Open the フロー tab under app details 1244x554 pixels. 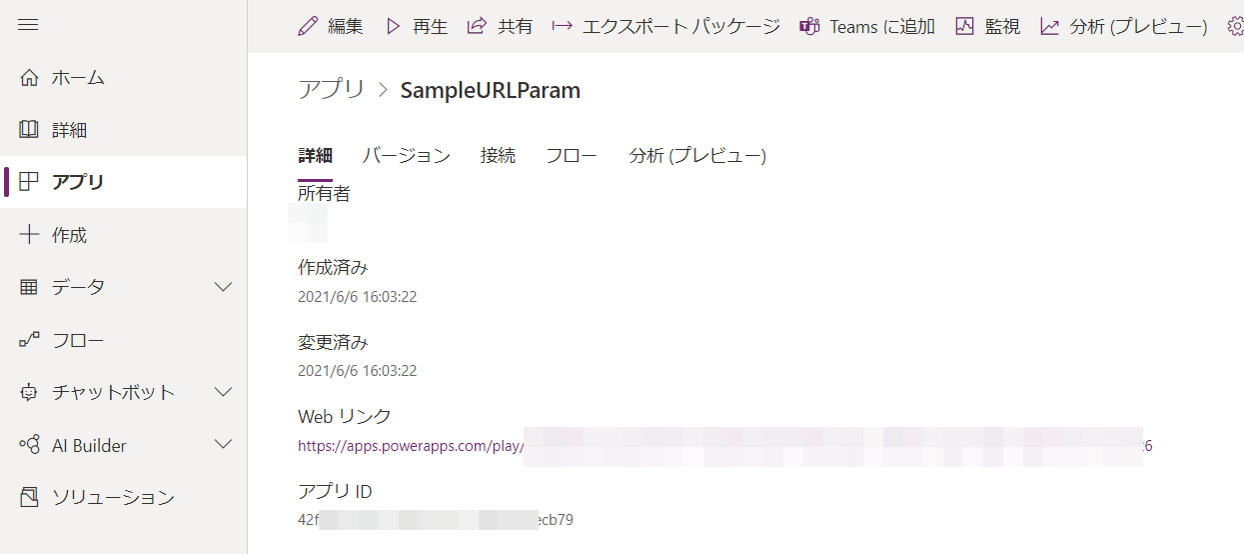pos(572,156)
